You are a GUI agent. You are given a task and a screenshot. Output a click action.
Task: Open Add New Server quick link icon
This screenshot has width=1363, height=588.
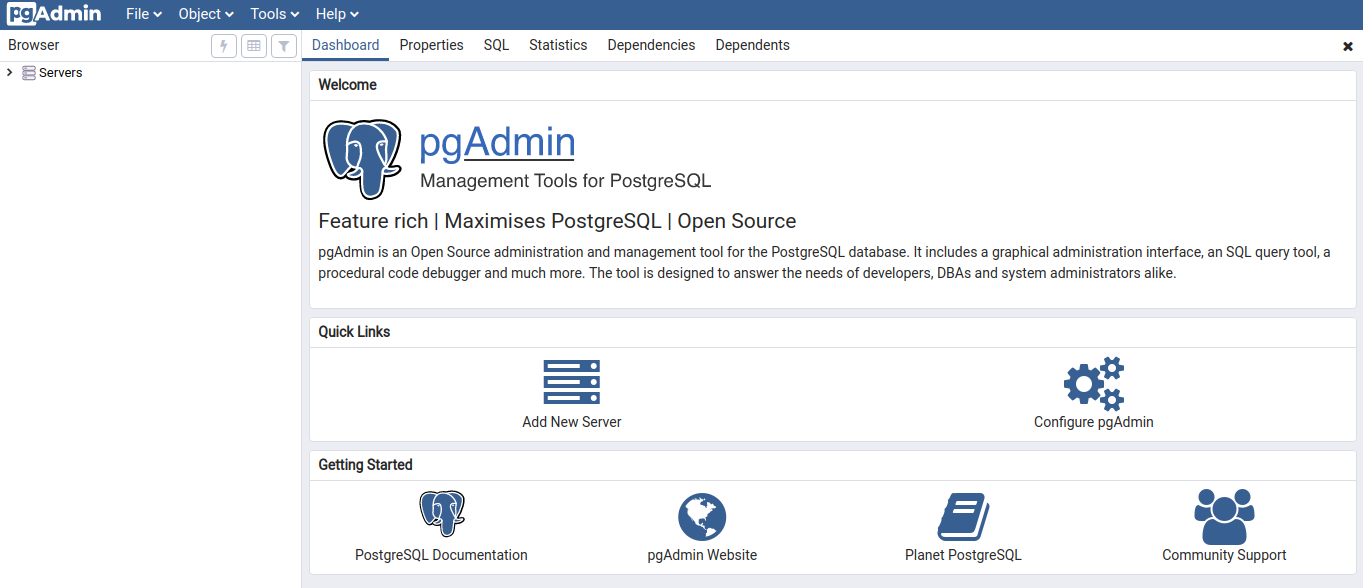coord(571,381)
